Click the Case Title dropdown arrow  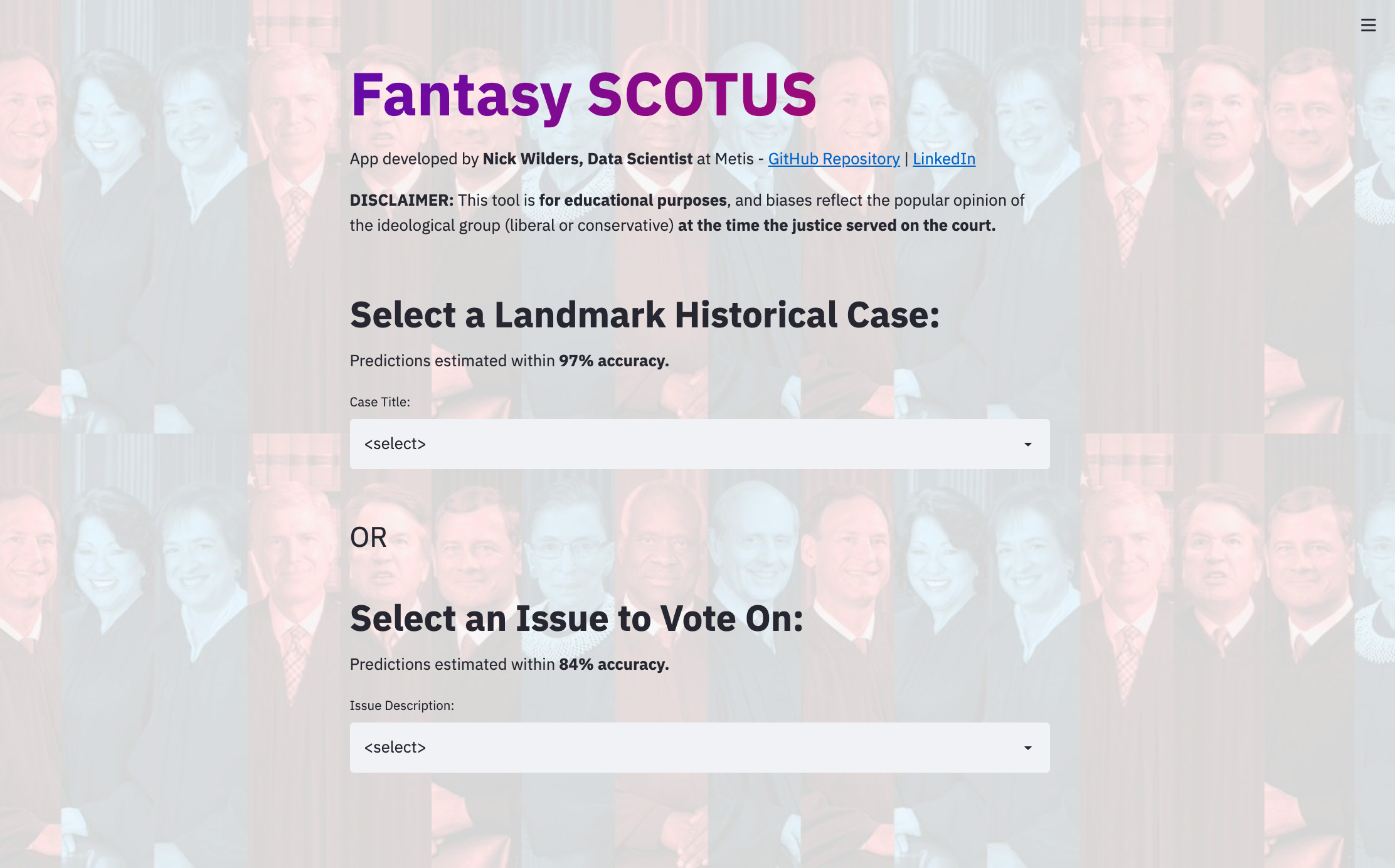1027,445
